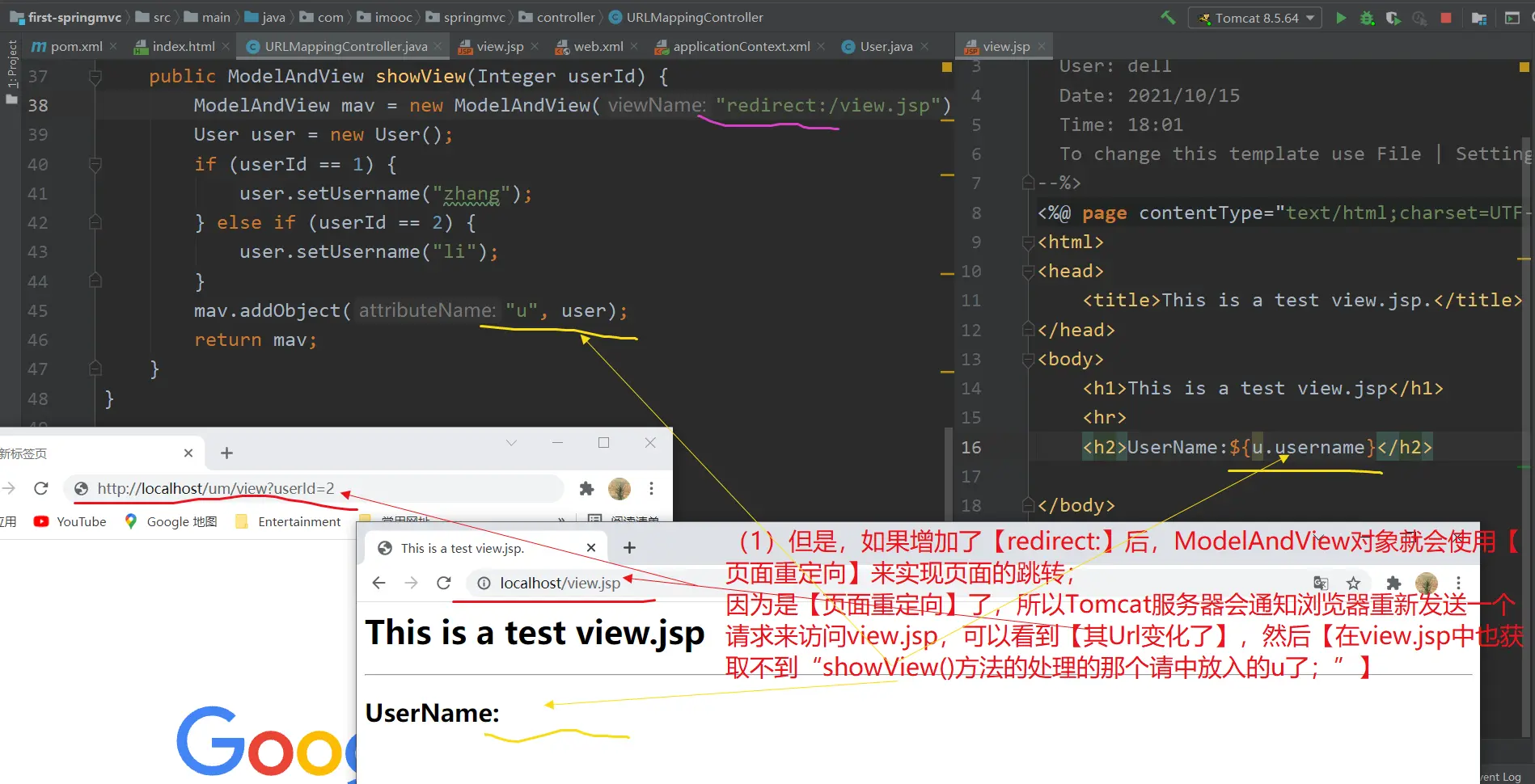Collapse the showView method fold marker
Viewport: 1535px width, 784px height.
point(95,77)
